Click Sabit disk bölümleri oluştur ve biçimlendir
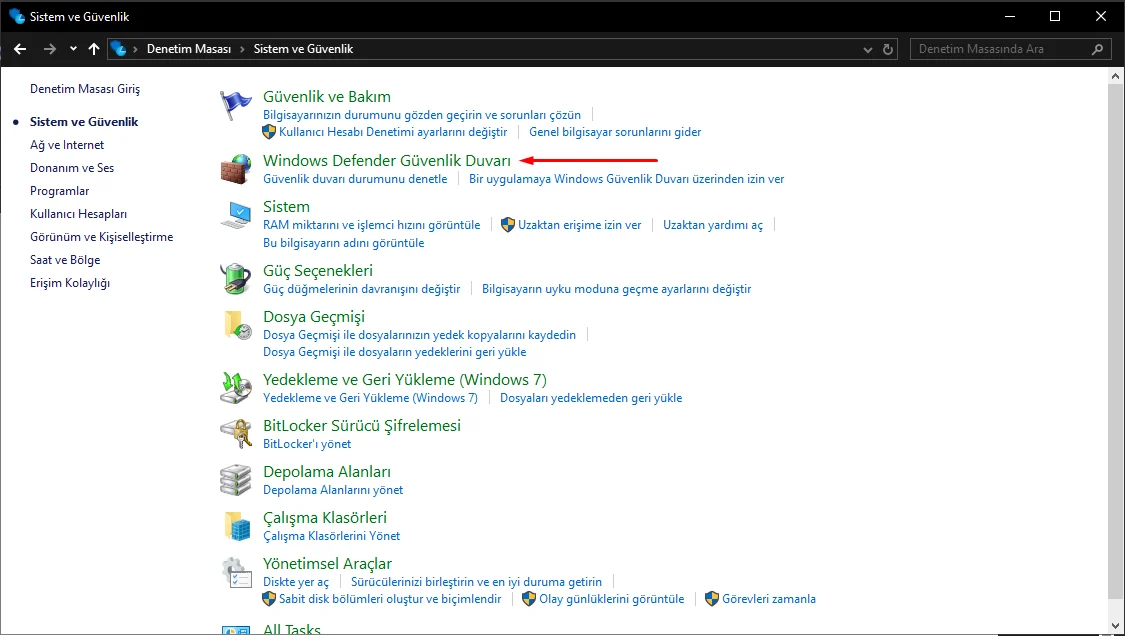 click(x=390, y=599)
